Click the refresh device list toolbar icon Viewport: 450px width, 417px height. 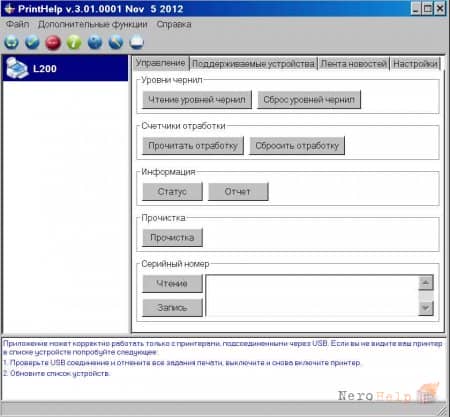11,42
